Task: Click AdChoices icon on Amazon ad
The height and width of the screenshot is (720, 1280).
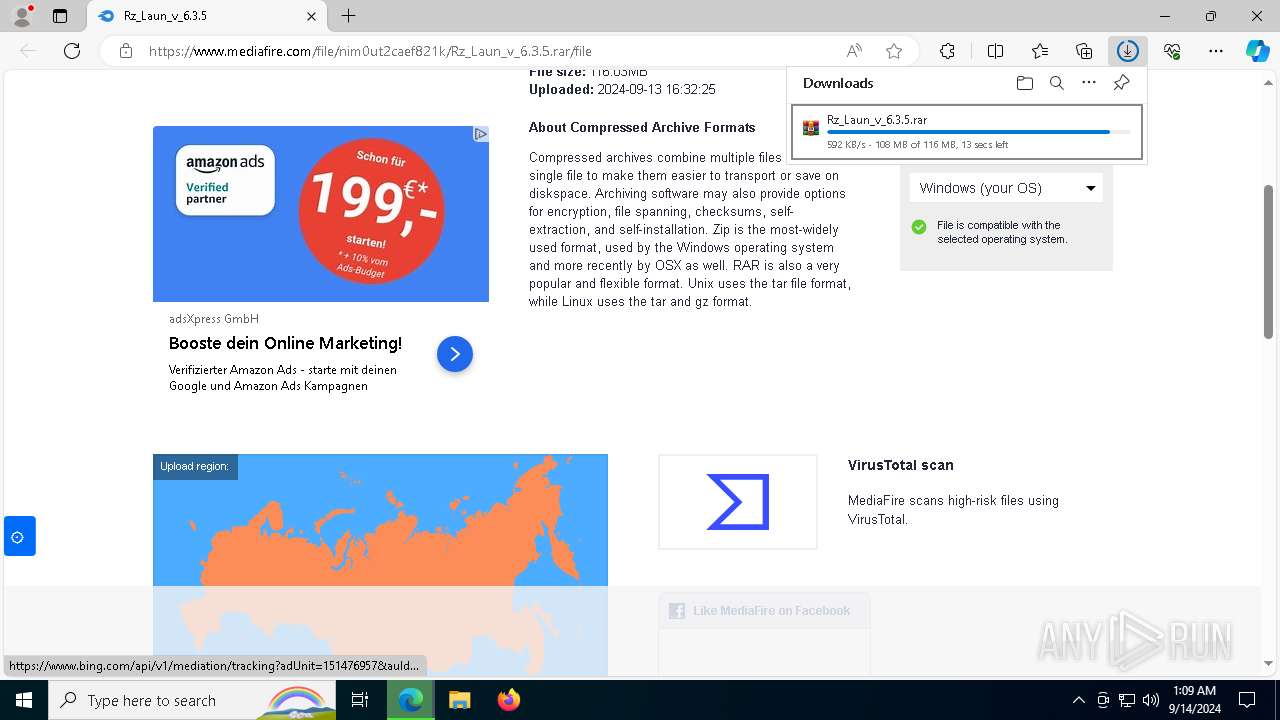Action: click(x=480, y=134)
